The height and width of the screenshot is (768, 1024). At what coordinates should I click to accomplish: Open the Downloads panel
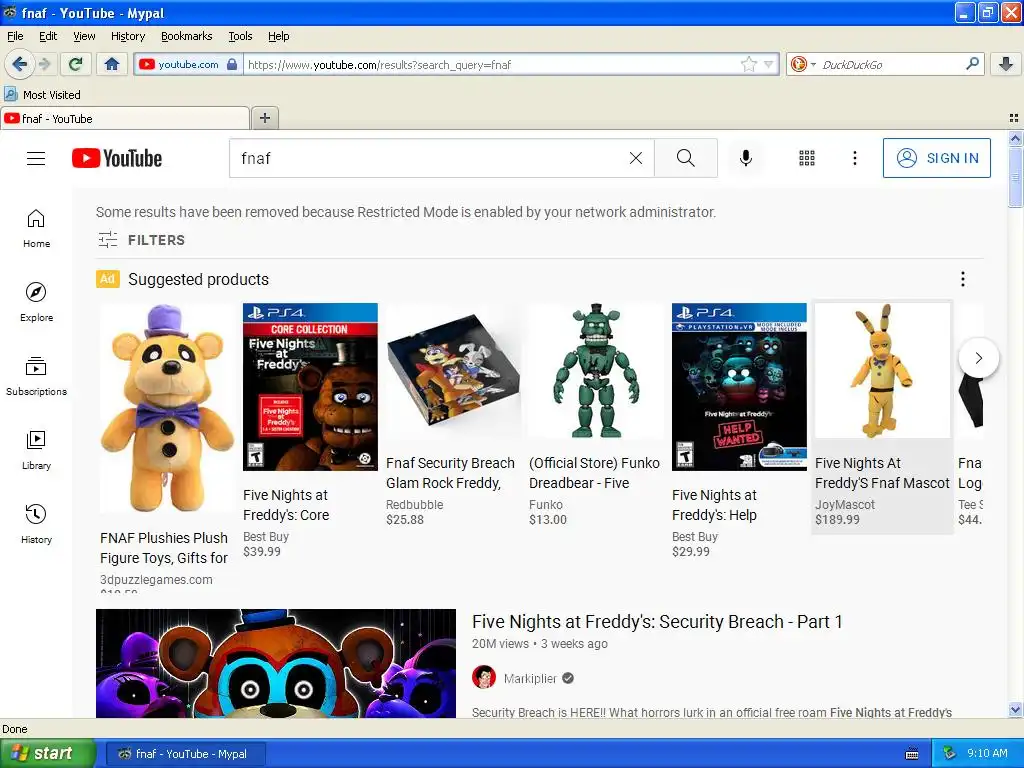(1006, 64)
